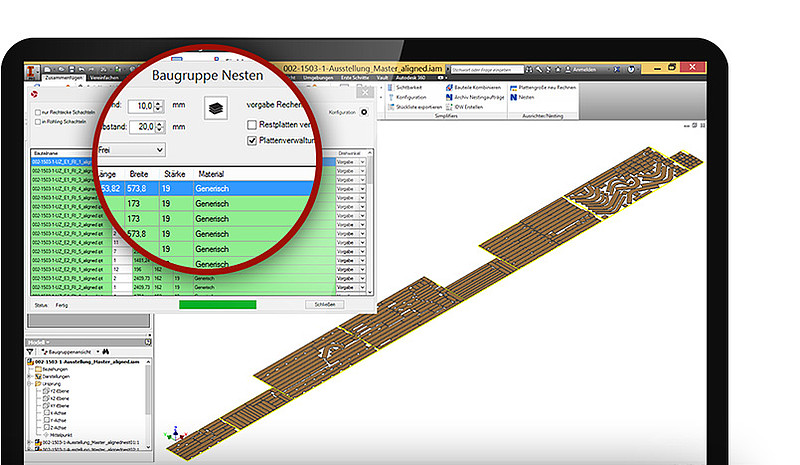Toggle 'in Rohling Schachteln' checkbox
Screen dimensions: 800x465
(x=38, y=122)
